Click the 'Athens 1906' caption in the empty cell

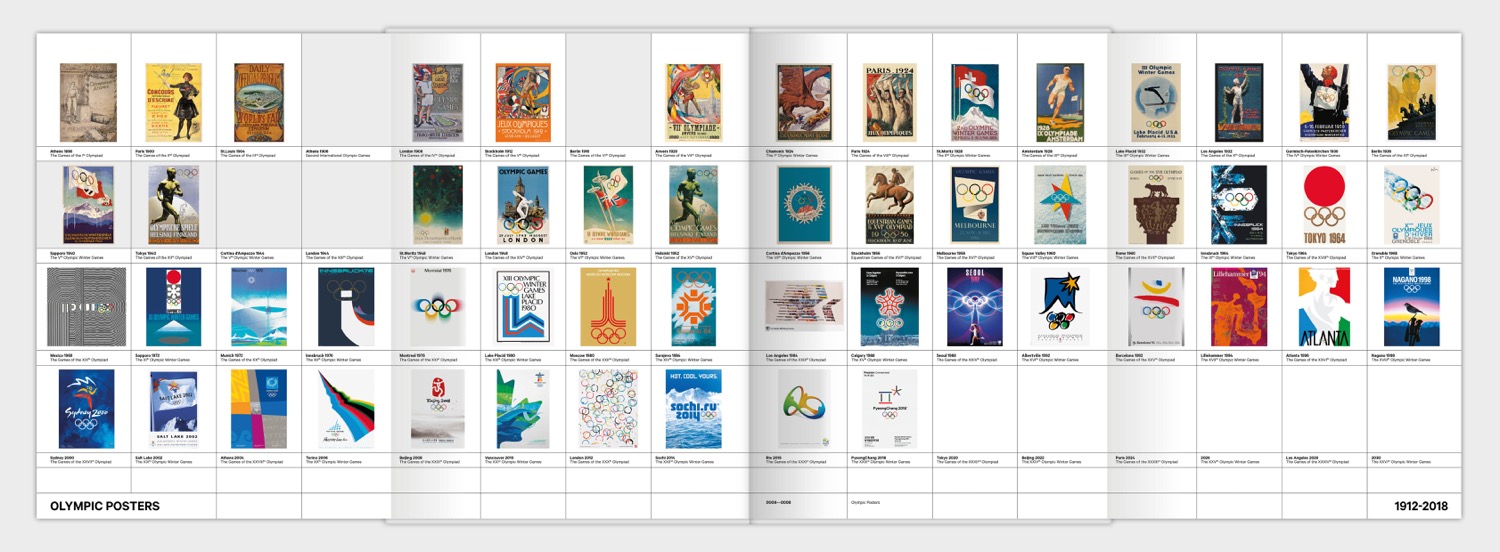[x=318, y=151]
